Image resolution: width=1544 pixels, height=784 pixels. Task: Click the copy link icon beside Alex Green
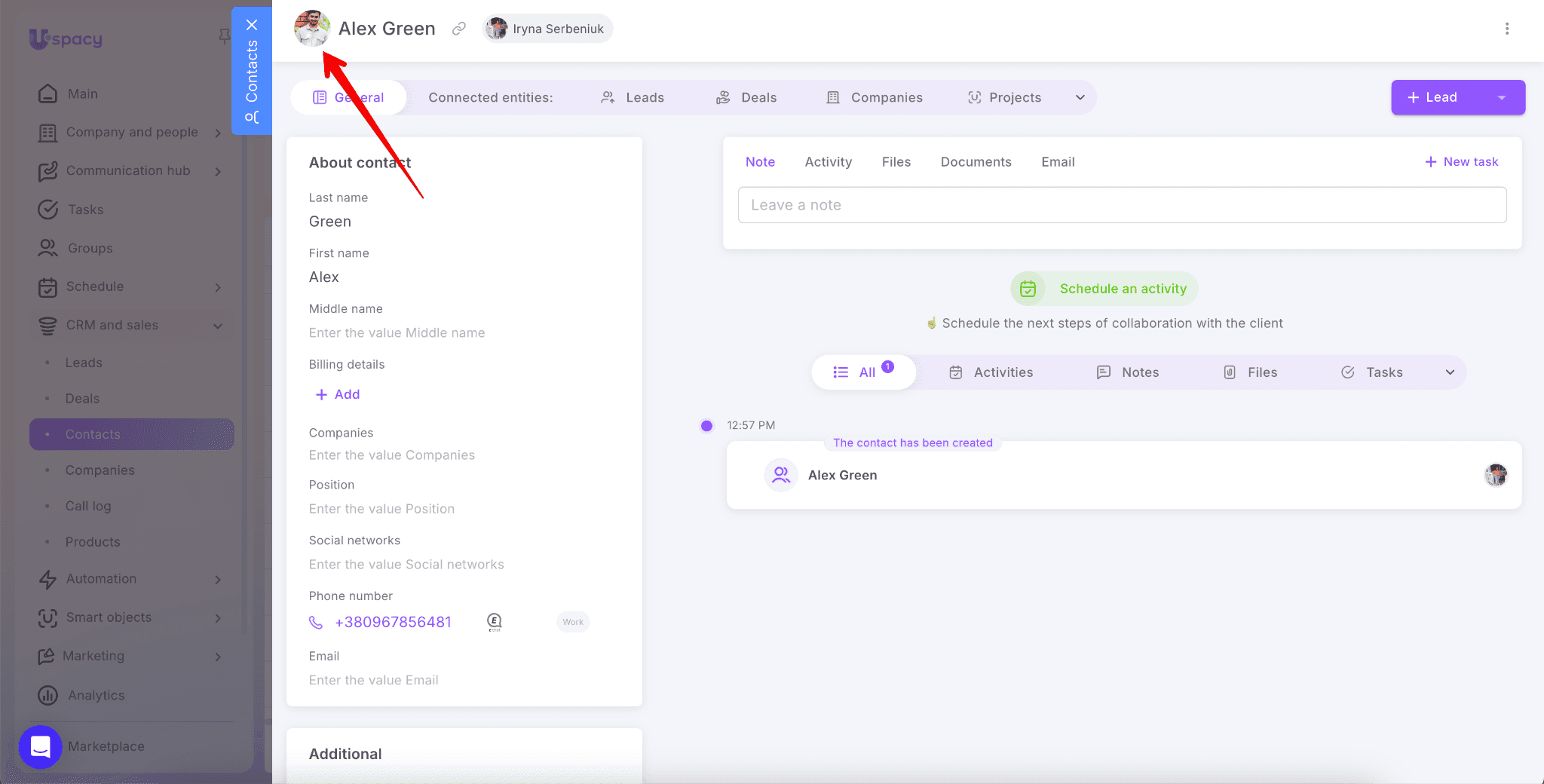coord(458,29)
